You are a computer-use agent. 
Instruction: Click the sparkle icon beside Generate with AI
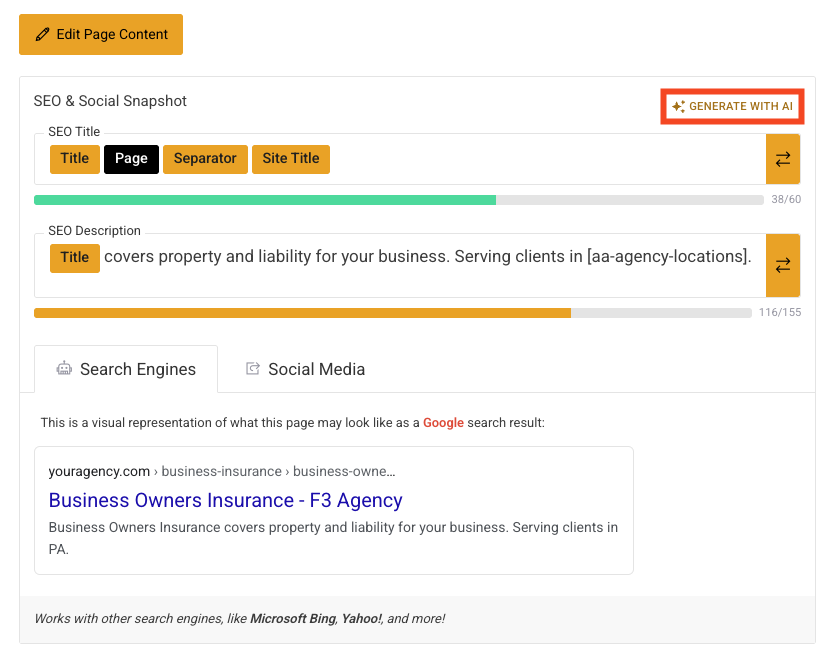click(678, 107)
